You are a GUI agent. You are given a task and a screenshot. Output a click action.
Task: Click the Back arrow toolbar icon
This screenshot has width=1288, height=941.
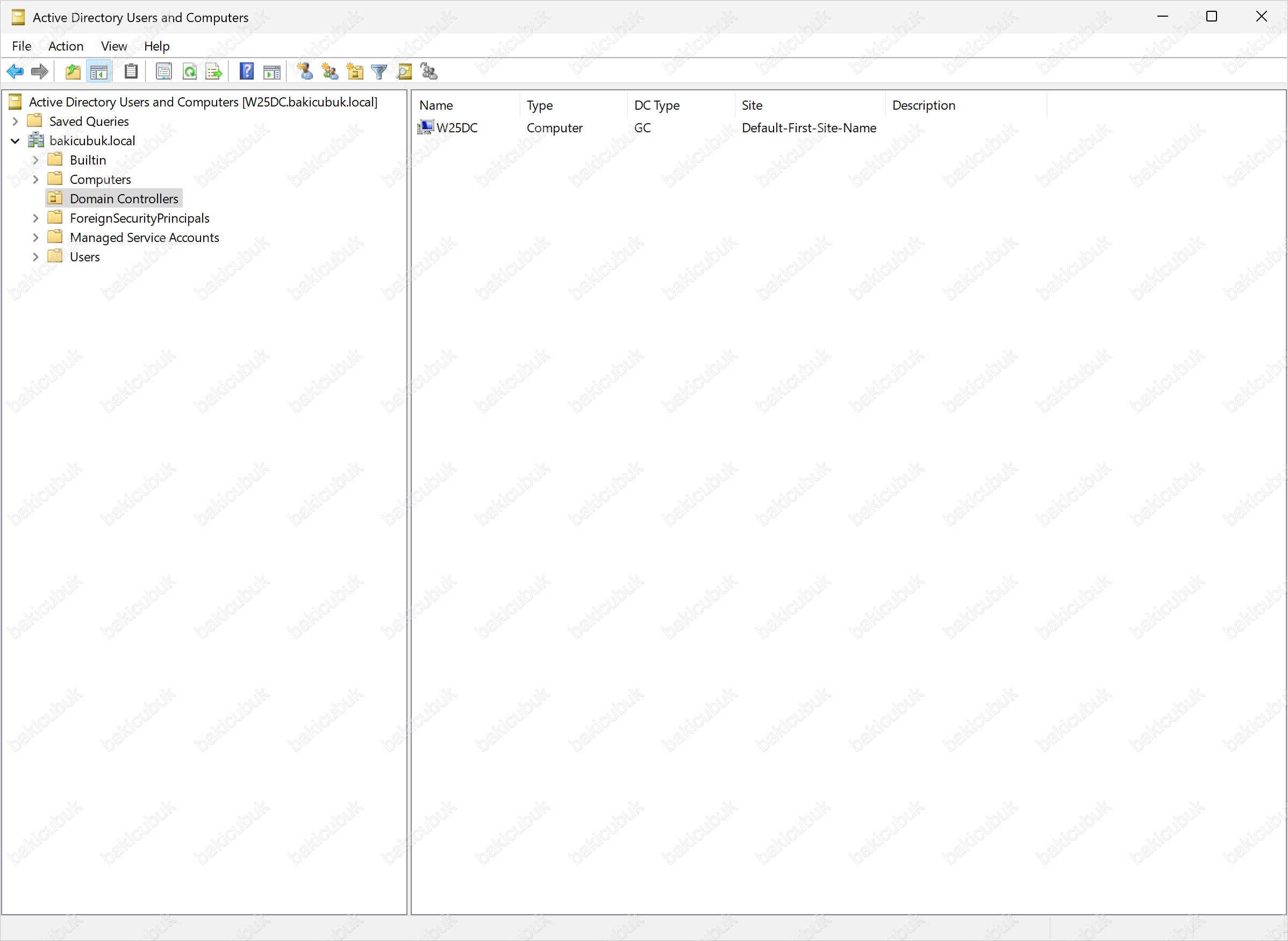click(15, 72)
